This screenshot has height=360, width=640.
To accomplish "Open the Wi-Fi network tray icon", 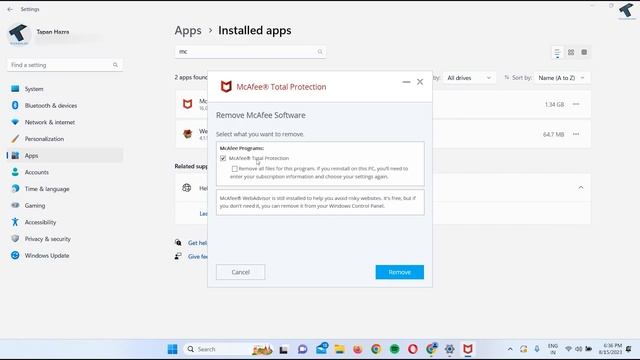I will point(568,349).
